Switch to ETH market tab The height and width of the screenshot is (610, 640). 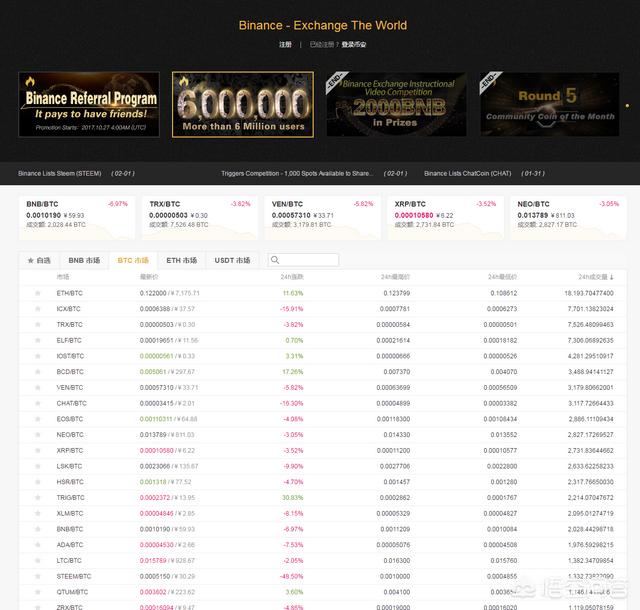[182, 260]
